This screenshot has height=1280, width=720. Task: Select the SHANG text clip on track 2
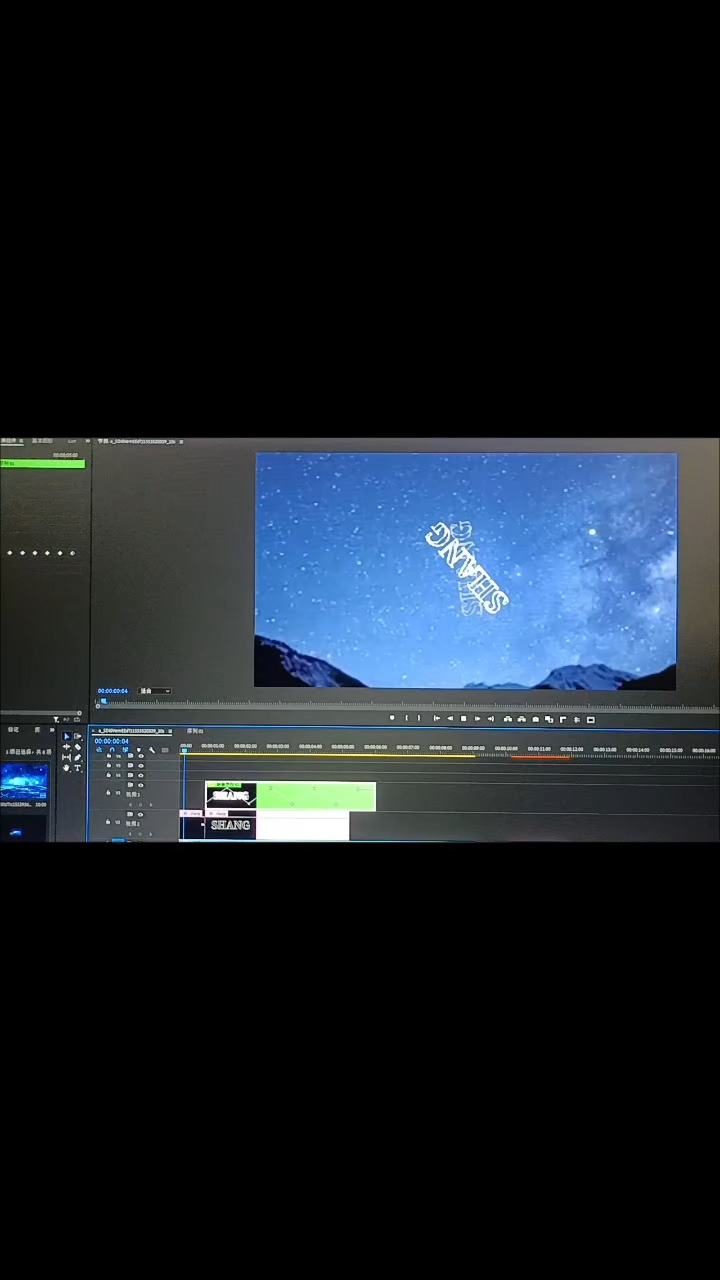[x=231, y=826]
